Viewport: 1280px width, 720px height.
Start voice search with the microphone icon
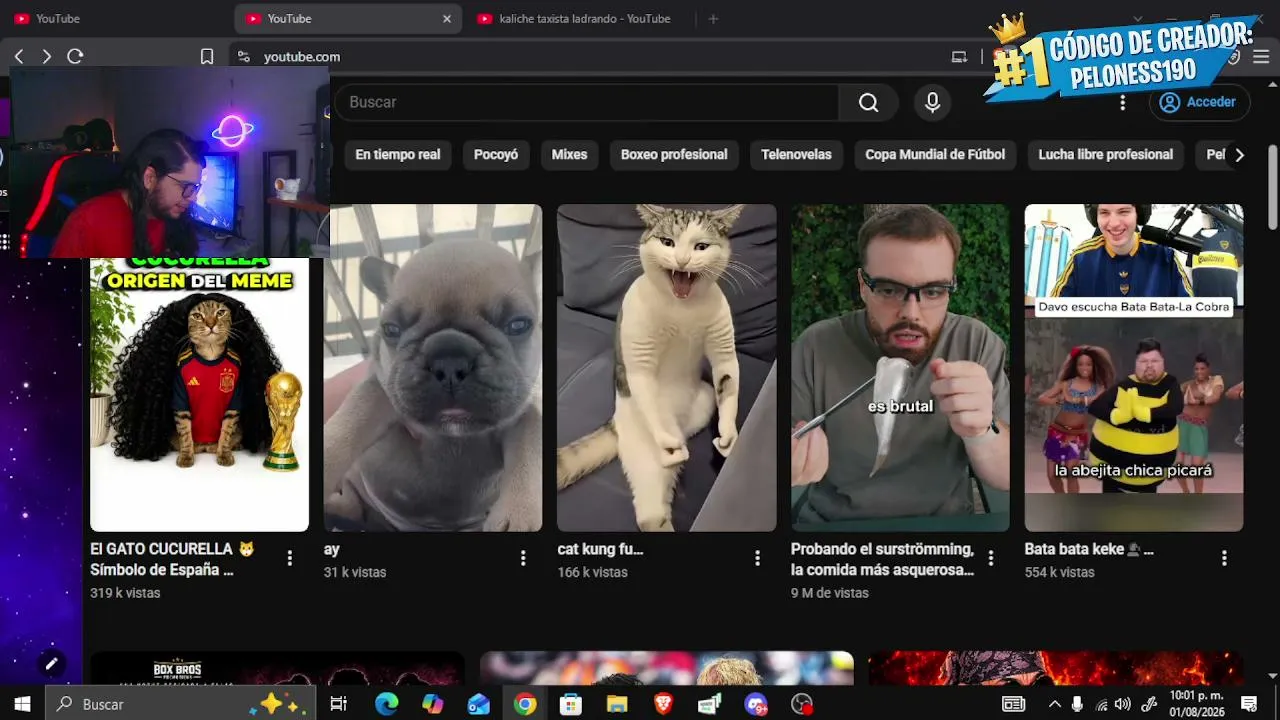coord(932,102)
